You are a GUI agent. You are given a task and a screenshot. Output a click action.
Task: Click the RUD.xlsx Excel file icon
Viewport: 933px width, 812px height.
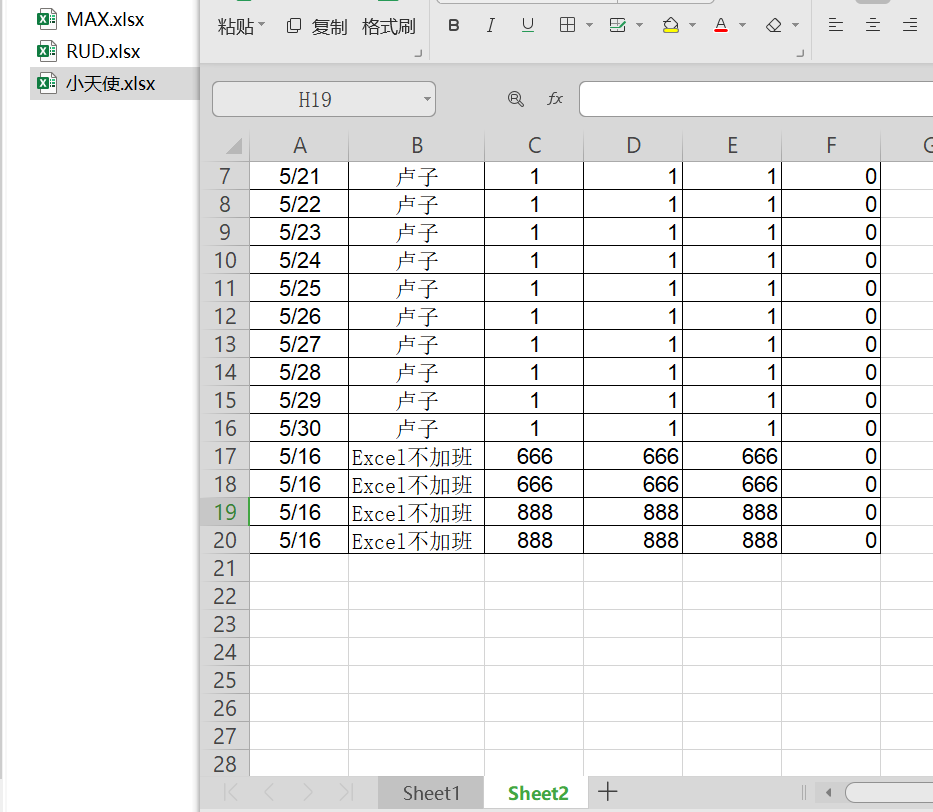46,51
